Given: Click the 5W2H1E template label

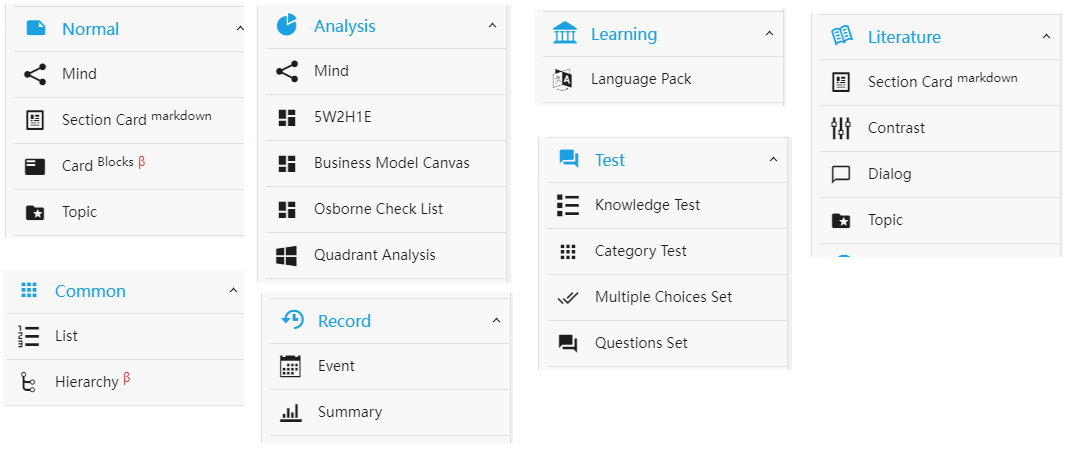Looking at the screenshot, I should tap(342, 117).
